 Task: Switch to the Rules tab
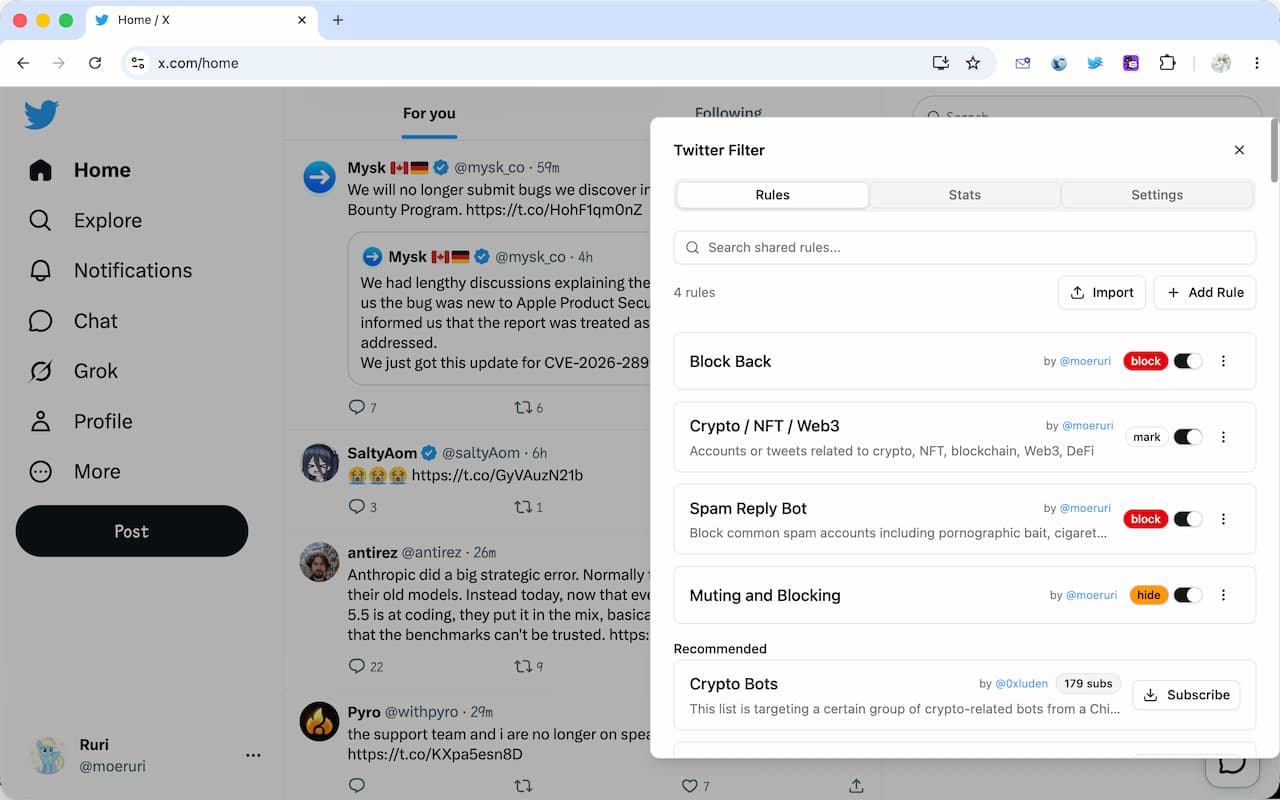point(773,195)
